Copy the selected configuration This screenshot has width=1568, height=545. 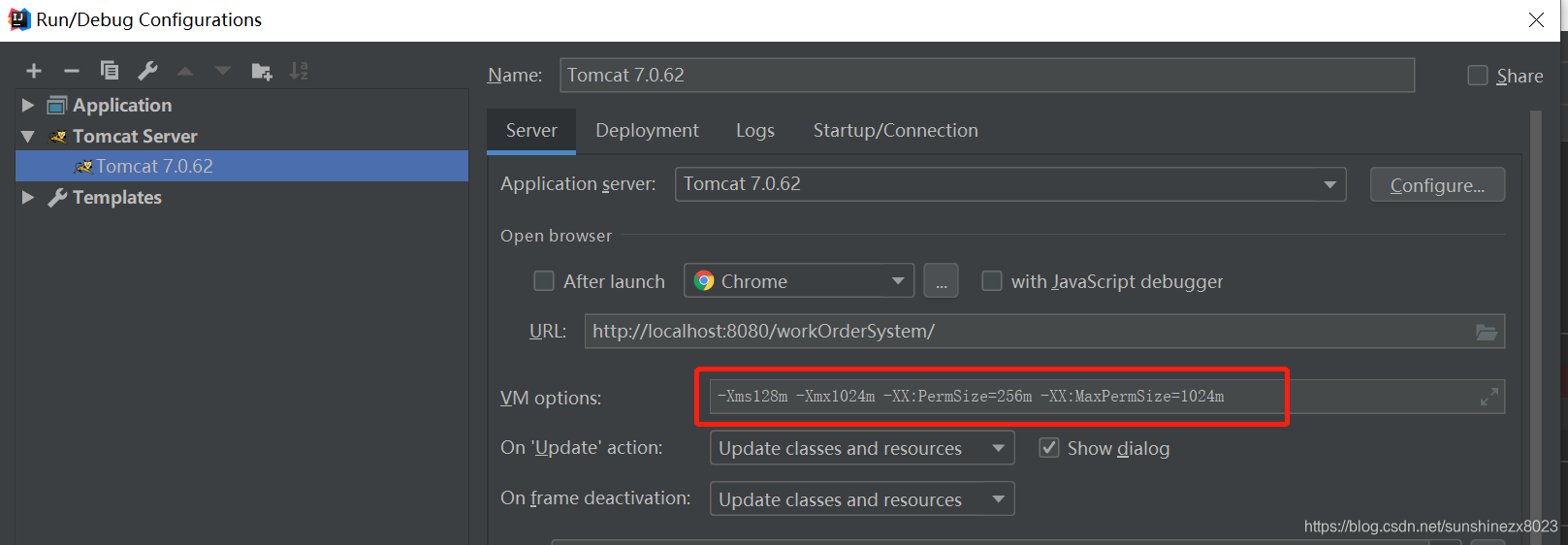(x=110, y=71)
